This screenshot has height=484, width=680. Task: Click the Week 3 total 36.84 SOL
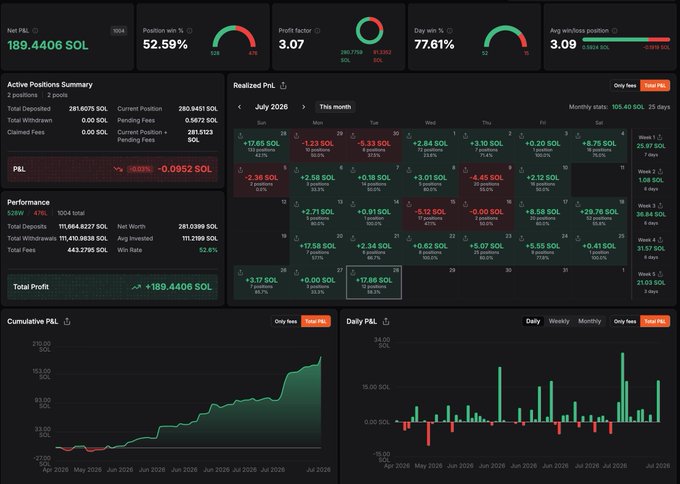[651, 214]
